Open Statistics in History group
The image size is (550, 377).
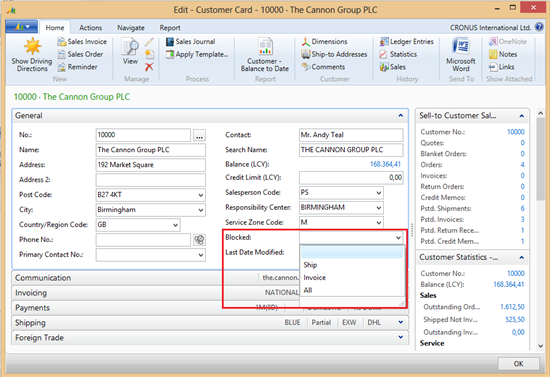click(398, 54)
